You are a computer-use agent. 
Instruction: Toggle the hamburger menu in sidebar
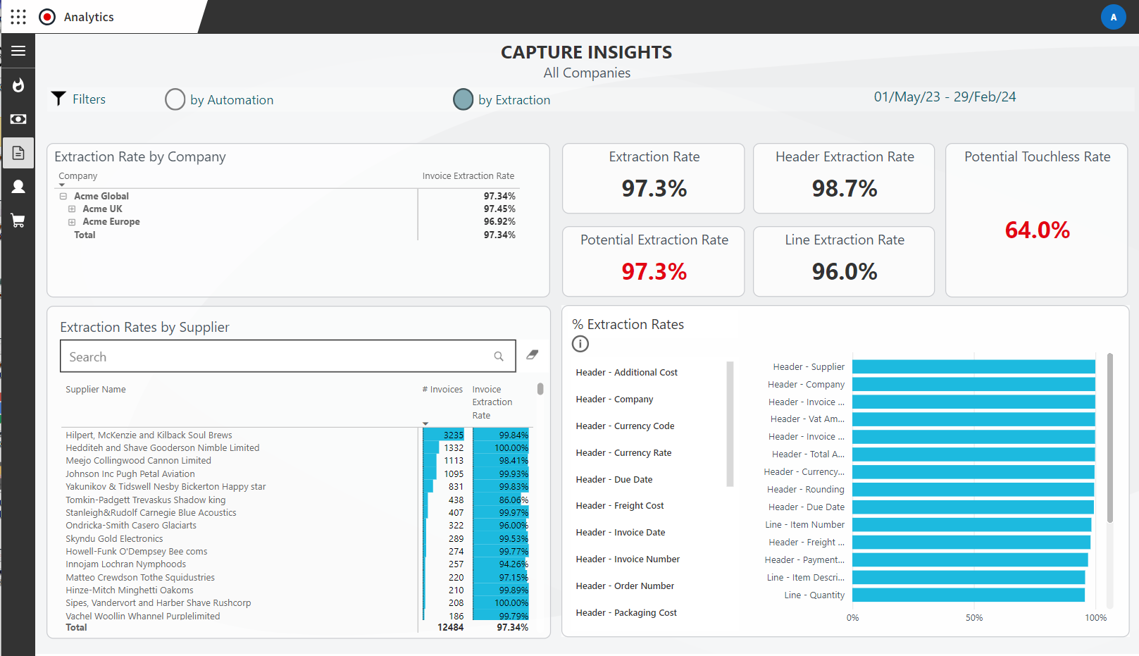(x=18, y=51)
